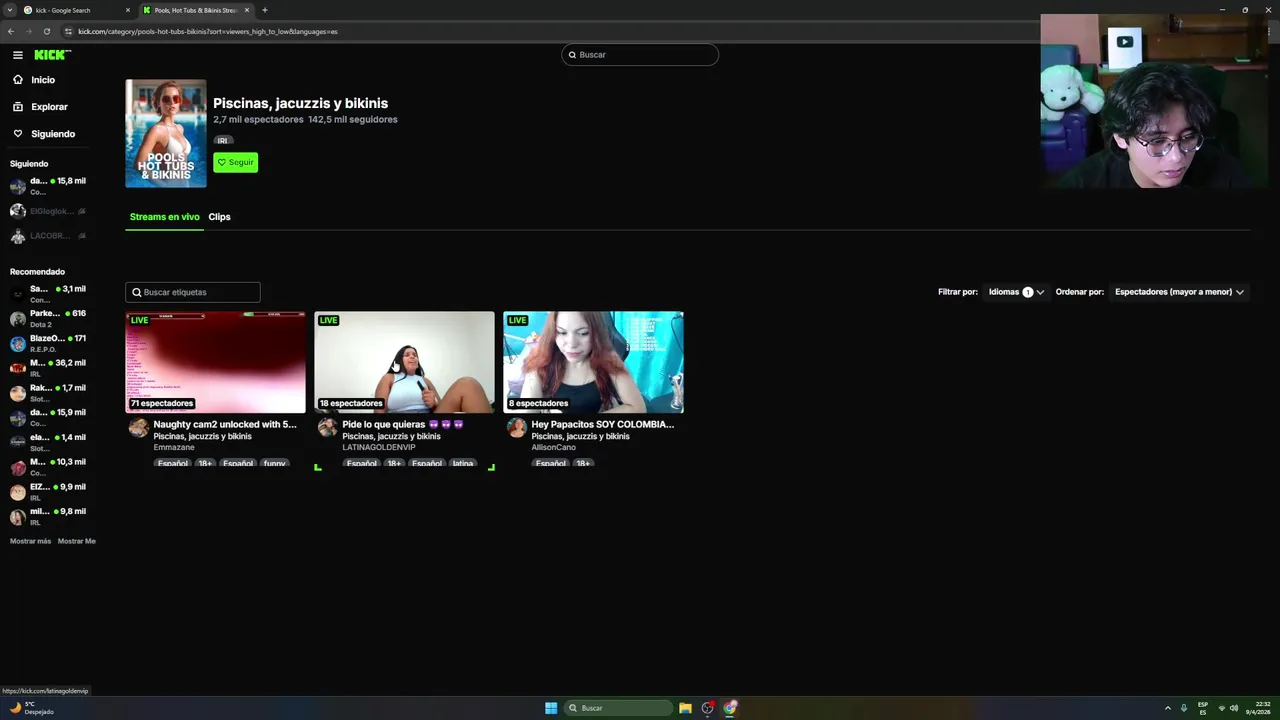Viewport: 1280px width, 720px height.
Task: Open stream titled Pide lo que quieras
Action: [x=403, y=424]
